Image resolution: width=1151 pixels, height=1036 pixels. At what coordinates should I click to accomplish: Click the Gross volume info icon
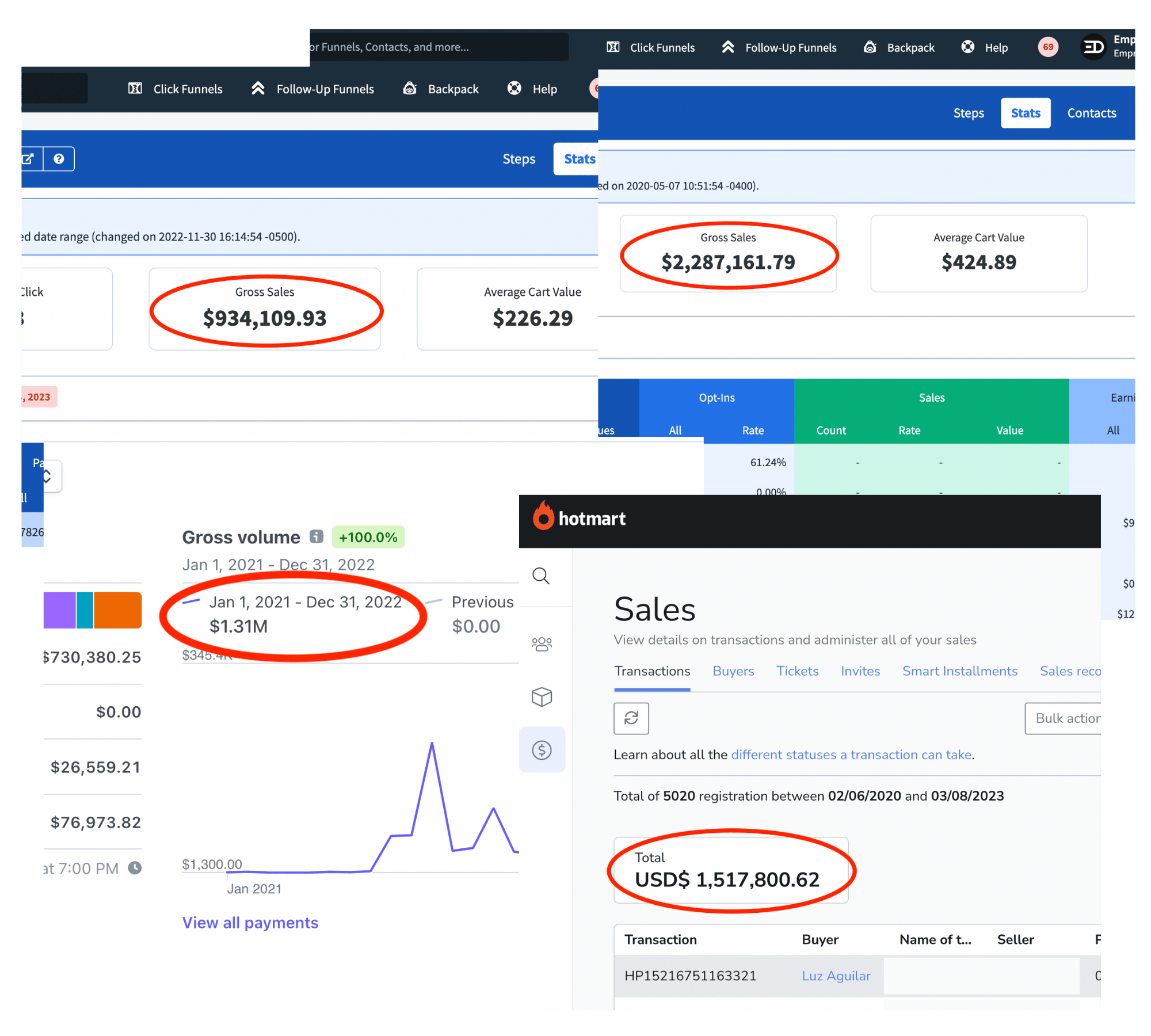tap(316, 536)
